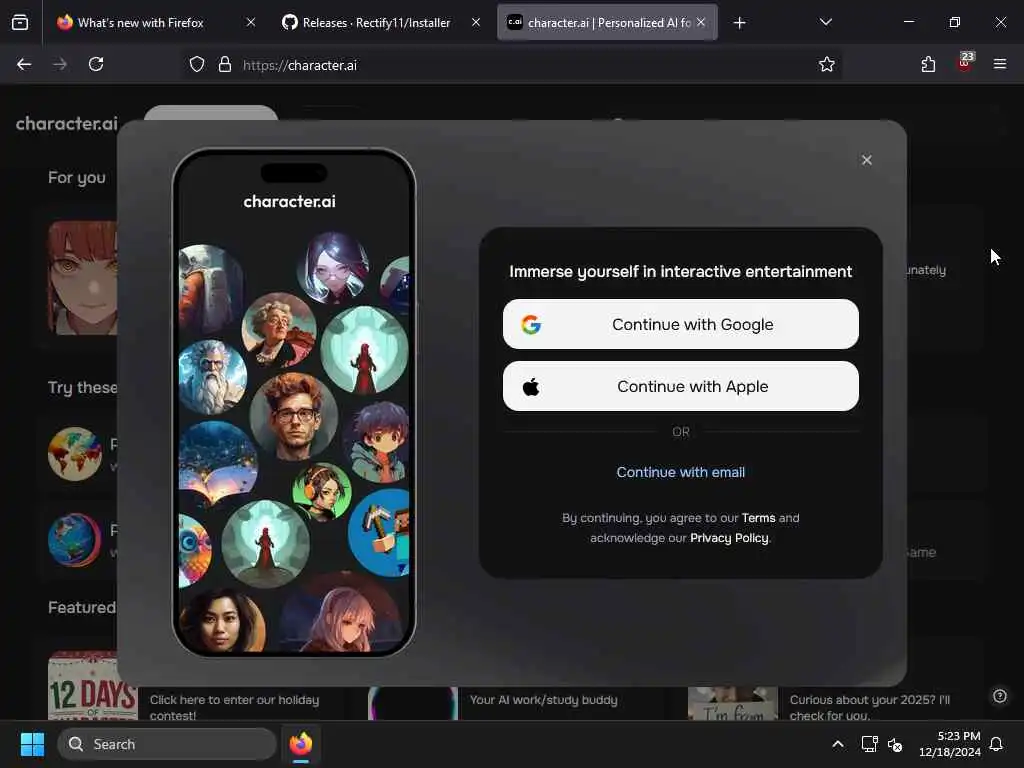Open the Firefox hamburger menu
The image size is (1024, 768).
pos(999,64)
